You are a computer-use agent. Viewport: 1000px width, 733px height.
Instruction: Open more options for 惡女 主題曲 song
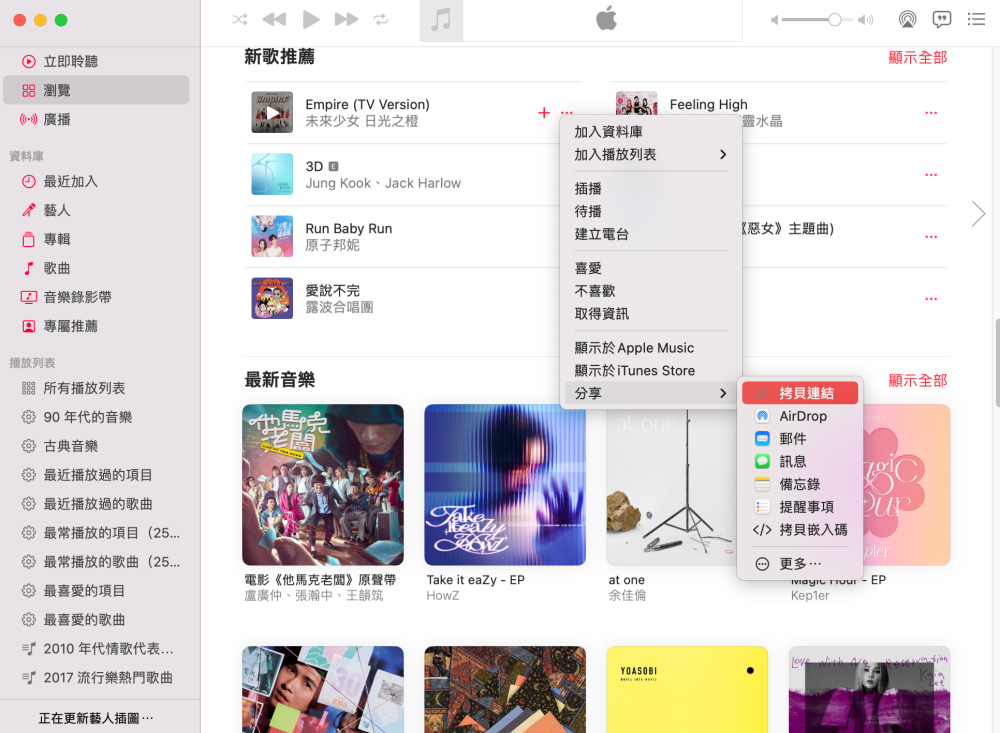[x=931, y=237]
